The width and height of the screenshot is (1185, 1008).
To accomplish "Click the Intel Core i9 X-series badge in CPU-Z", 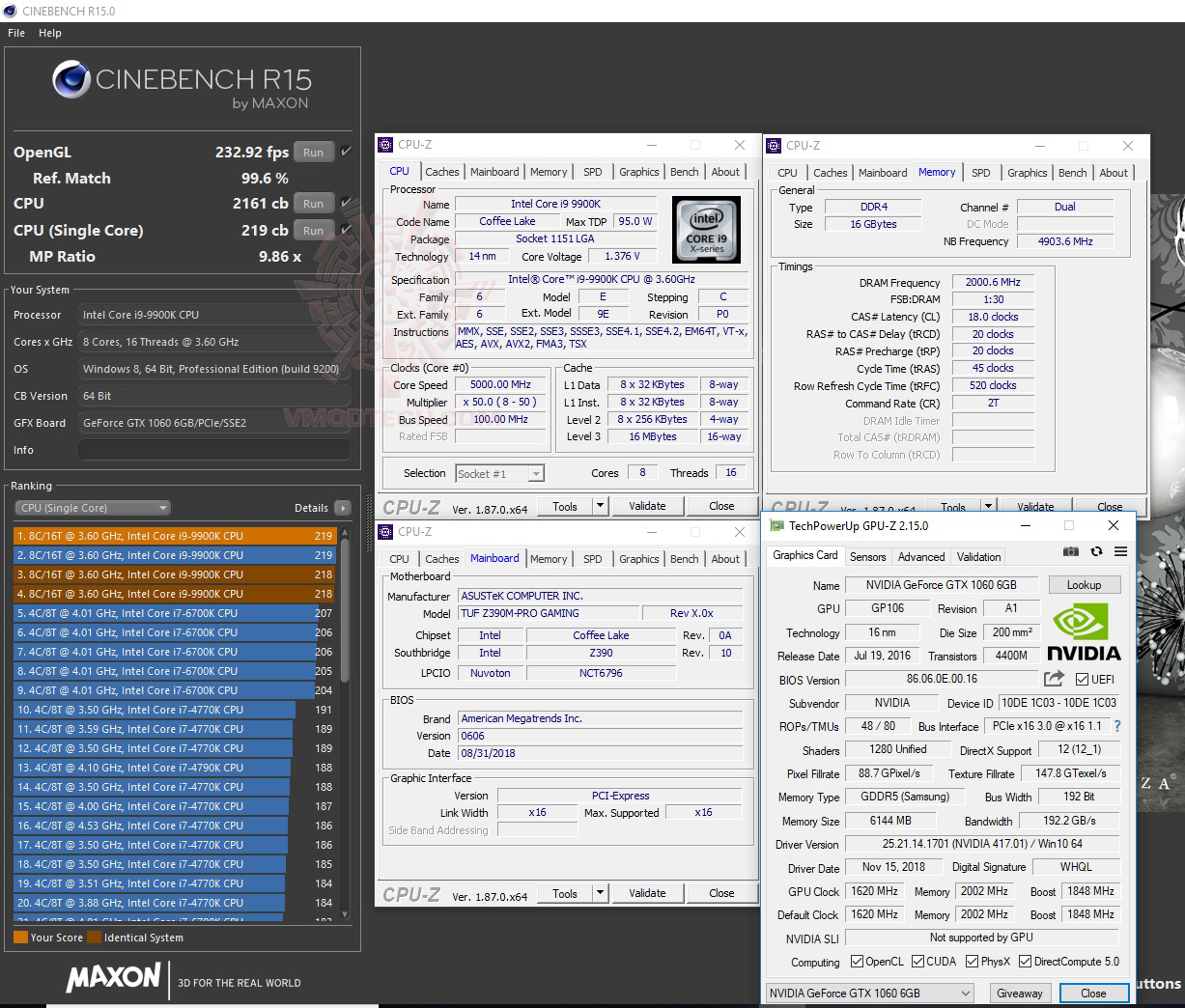I will click(706, 230).
